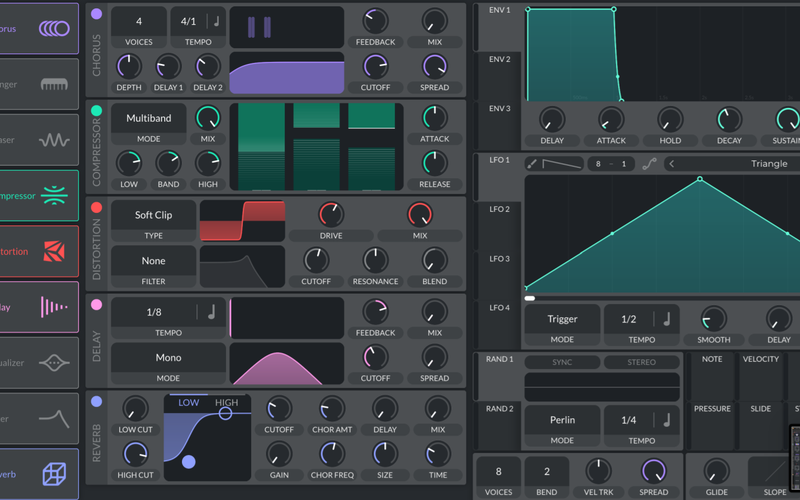Select the Distortion effect icon
Viewport: 800px width, 500px height.
(x=54, y=252)
